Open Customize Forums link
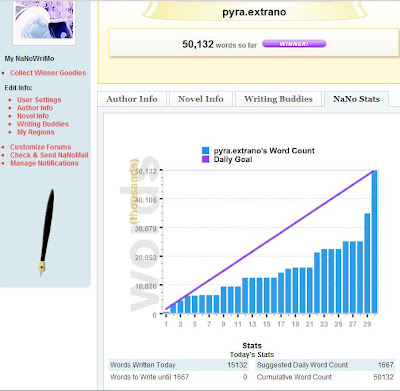Viewport: 400px width, 391px height. (x=41, y=147)
